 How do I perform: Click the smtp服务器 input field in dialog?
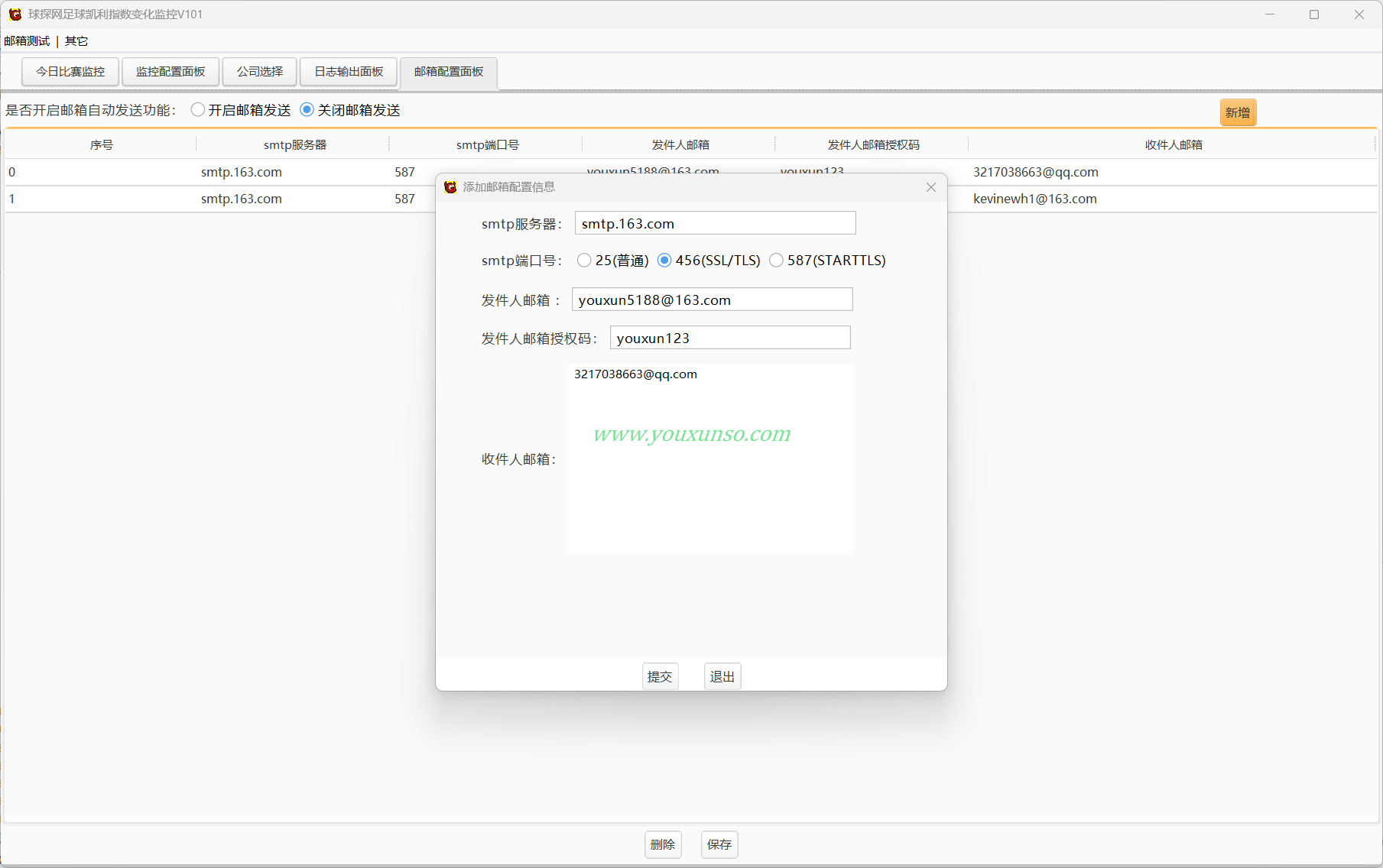[715, 223]
